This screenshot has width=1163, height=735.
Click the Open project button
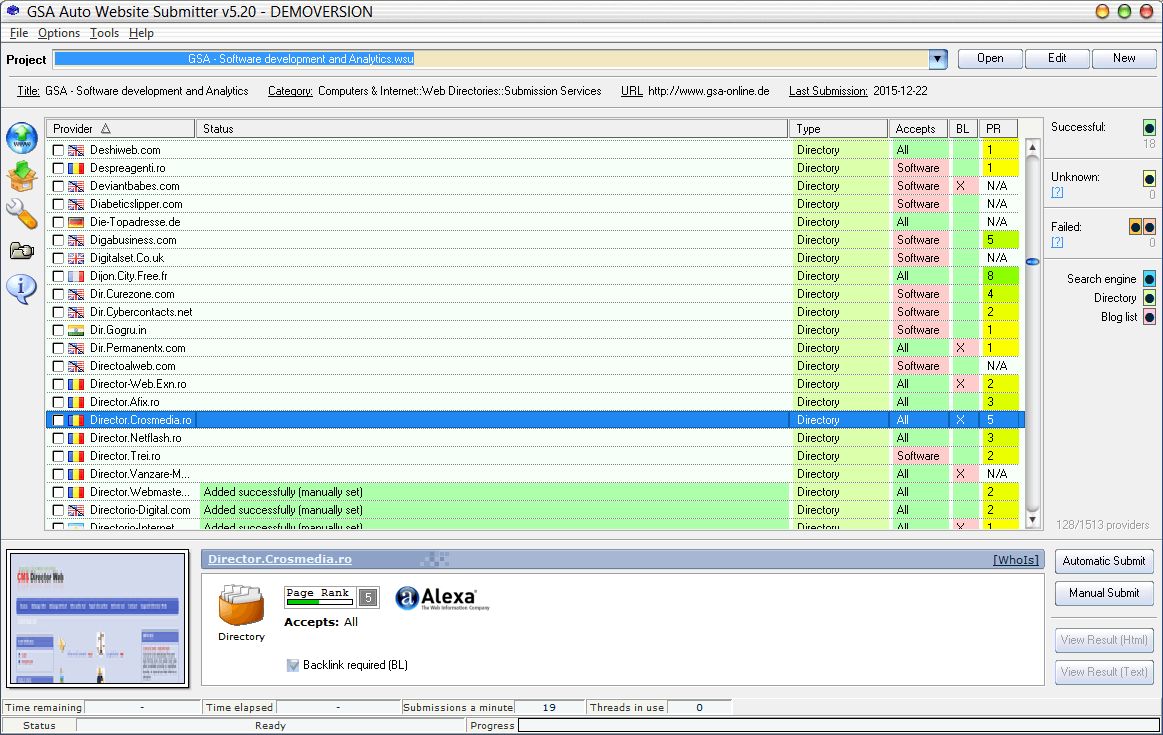(x=990, y=59)
